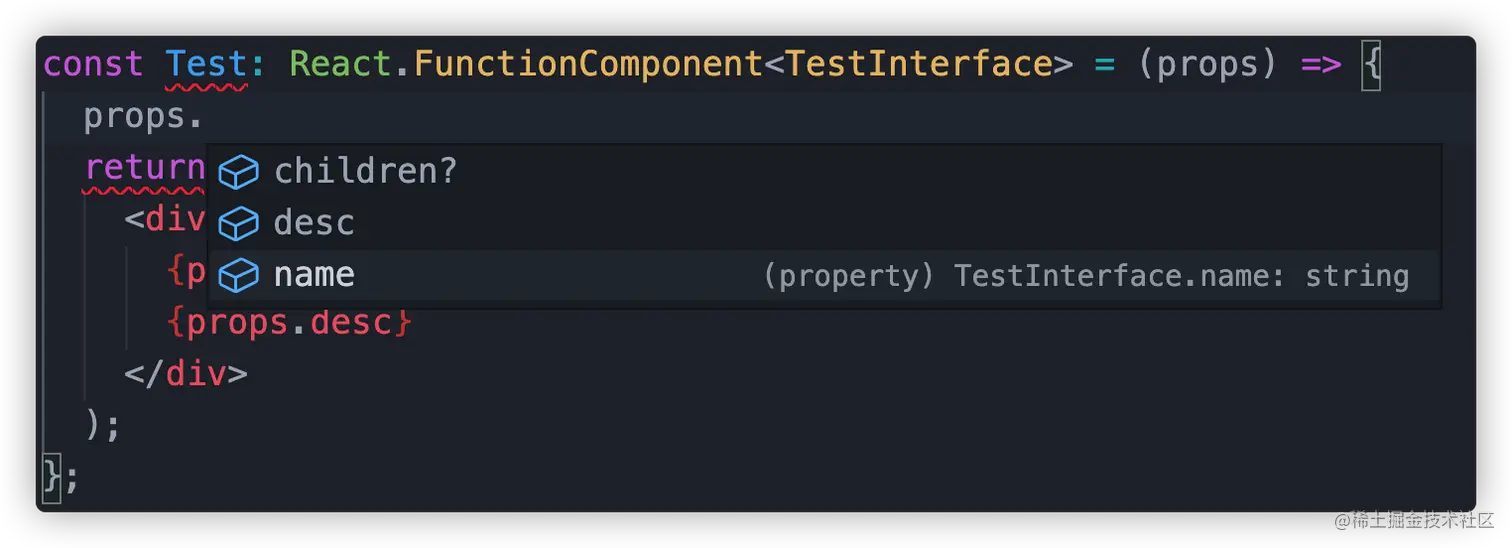
Task: Click the const keyword
Action: [x=93, y=65]
